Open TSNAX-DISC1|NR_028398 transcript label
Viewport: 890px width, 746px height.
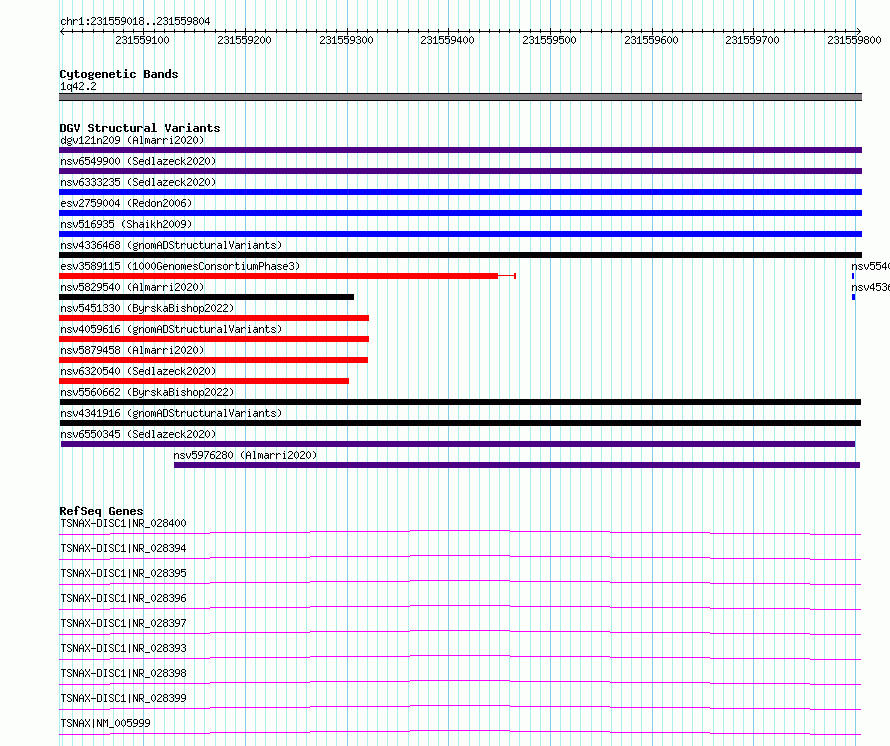pos(123,673)
